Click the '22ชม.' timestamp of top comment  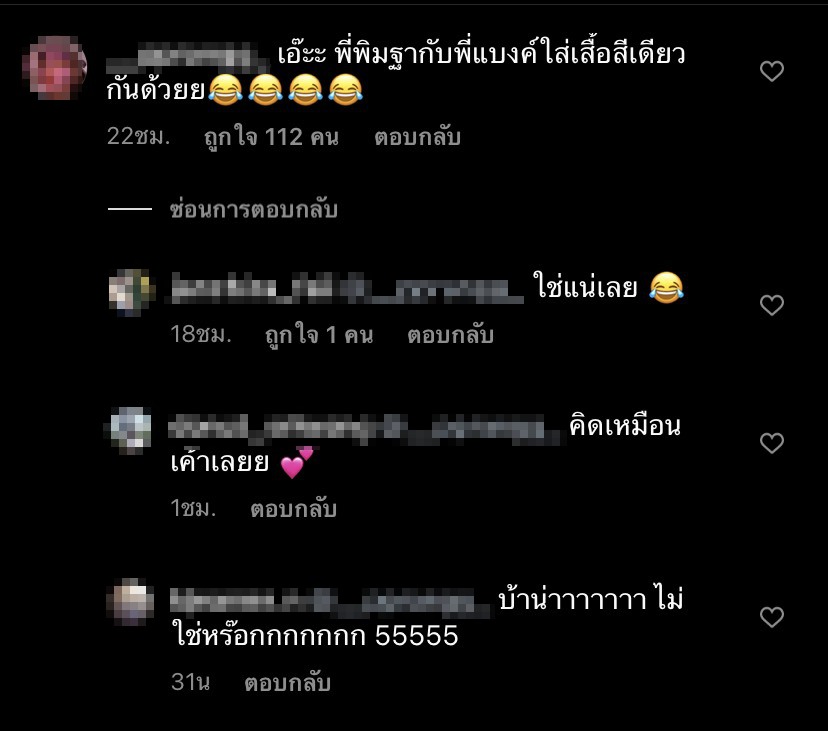coord(139,137)
